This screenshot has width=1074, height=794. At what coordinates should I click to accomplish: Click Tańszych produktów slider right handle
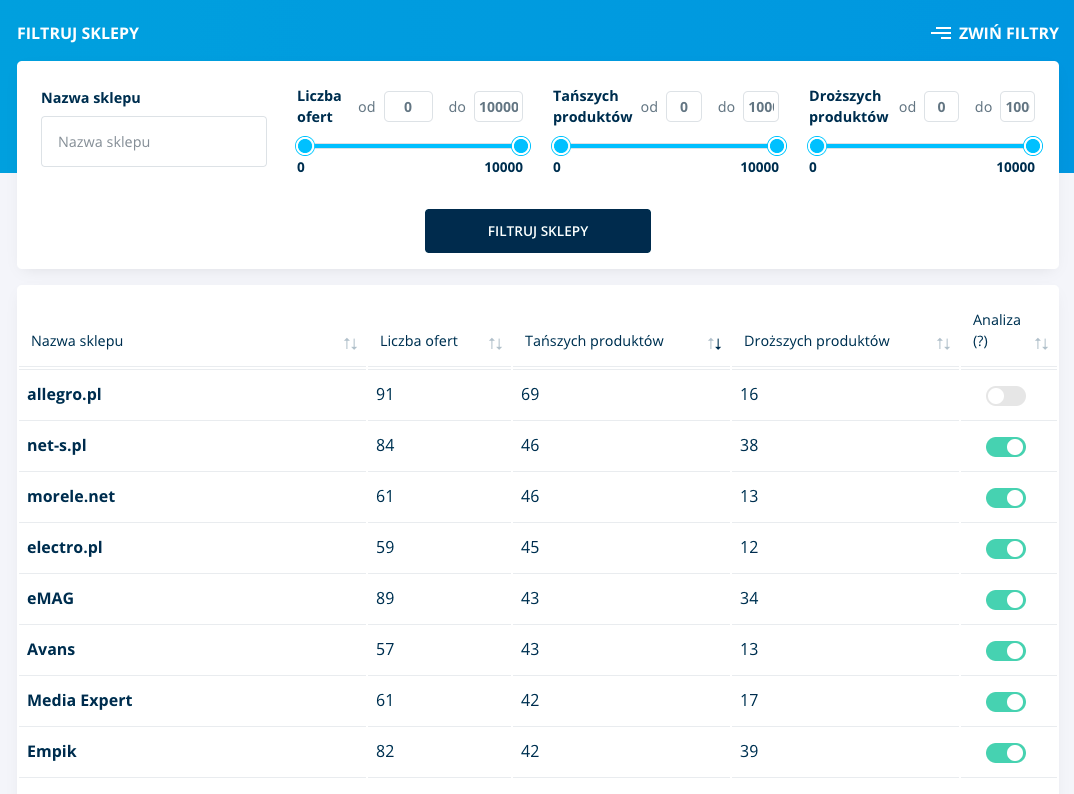click(776, 147)
